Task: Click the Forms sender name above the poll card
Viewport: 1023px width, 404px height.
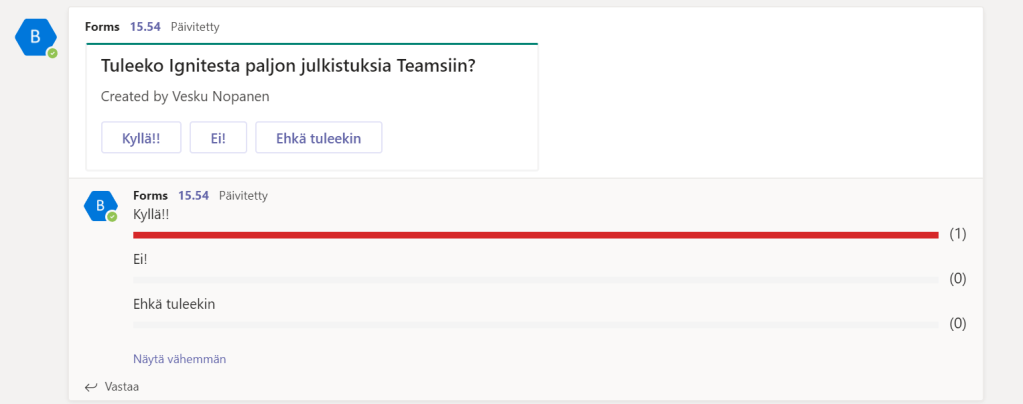Action: pyautogui.click(x=102, y=27)
